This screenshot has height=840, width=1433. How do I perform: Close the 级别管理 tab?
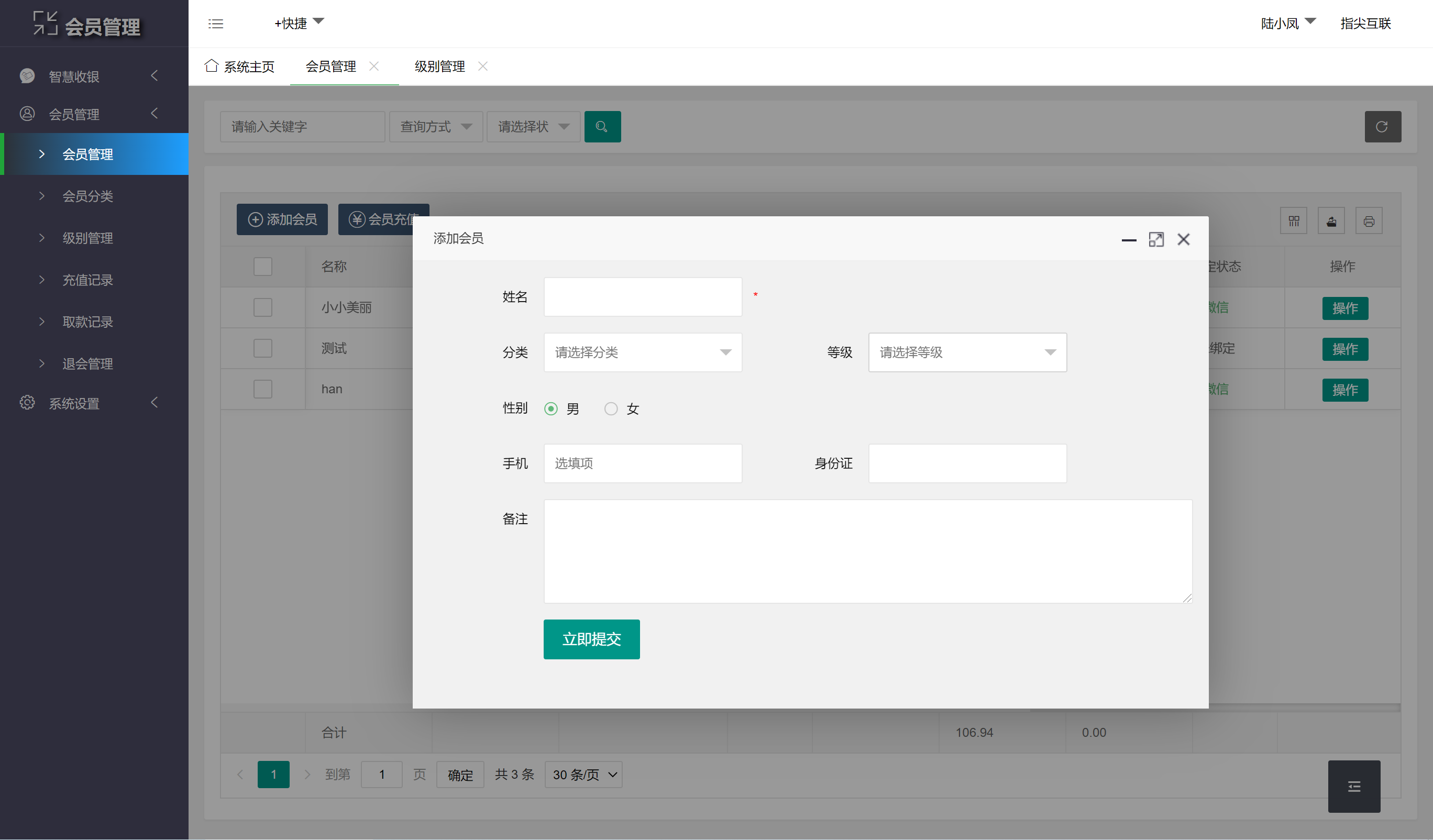[483, 66]
